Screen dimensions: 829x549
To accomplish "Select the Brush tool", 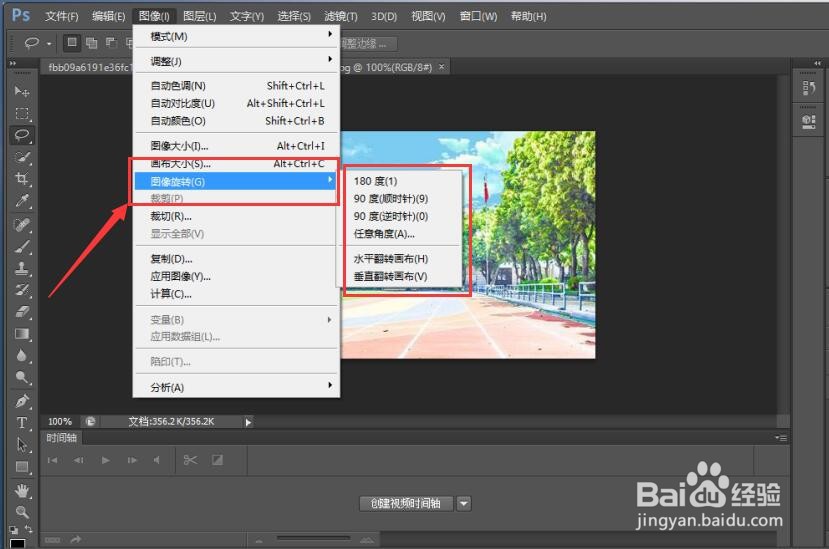I will coord(22,247).
